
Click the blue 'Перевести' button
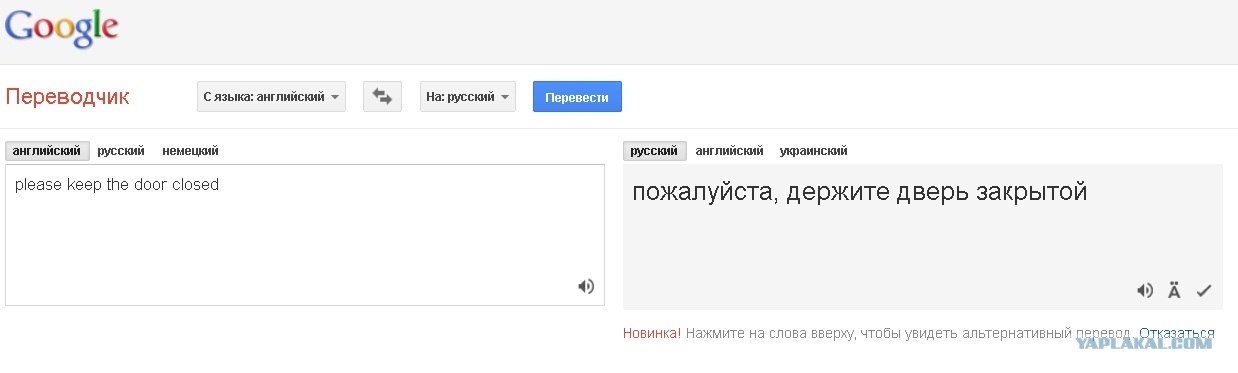(577, 97)
